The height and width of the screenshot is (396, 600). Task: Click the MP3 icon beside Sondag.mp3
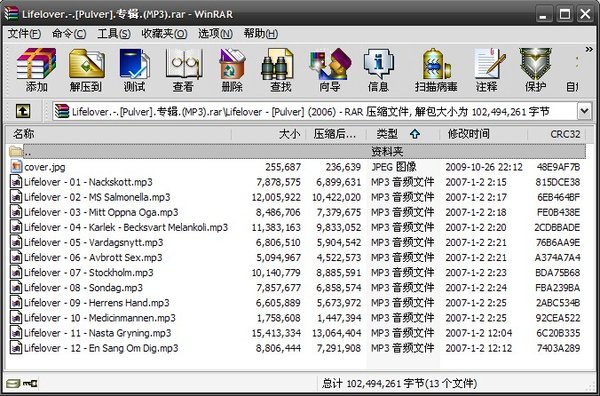(x=16, y=288)
